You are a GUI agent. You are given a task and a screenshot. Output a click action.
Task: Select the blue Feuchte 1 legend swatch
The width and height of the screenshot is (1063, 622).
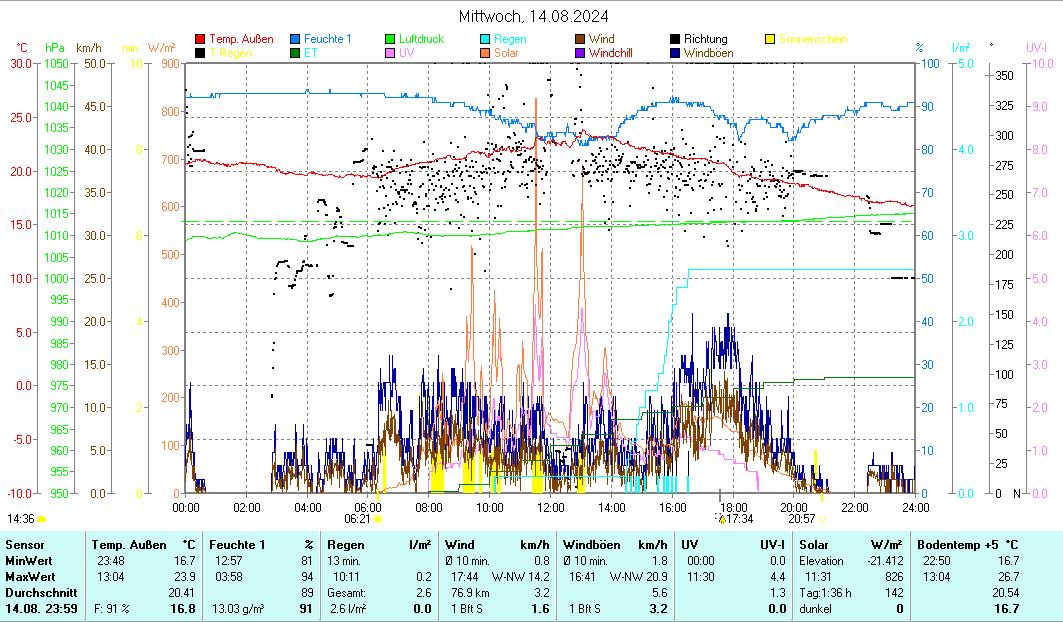click(x=295, y=40)
